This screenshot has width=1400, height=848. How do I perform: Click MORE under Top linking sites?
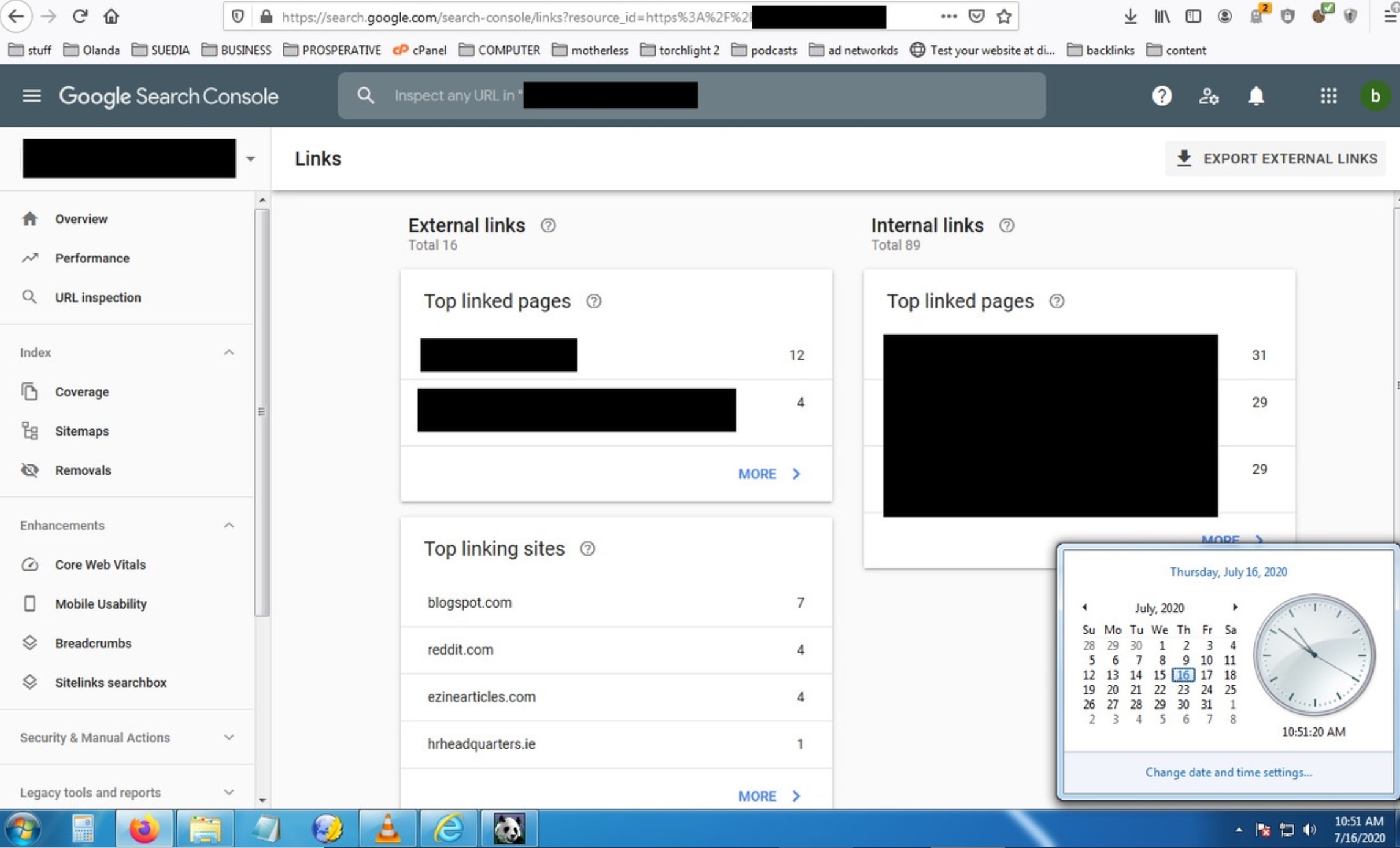tap(769, 796)
